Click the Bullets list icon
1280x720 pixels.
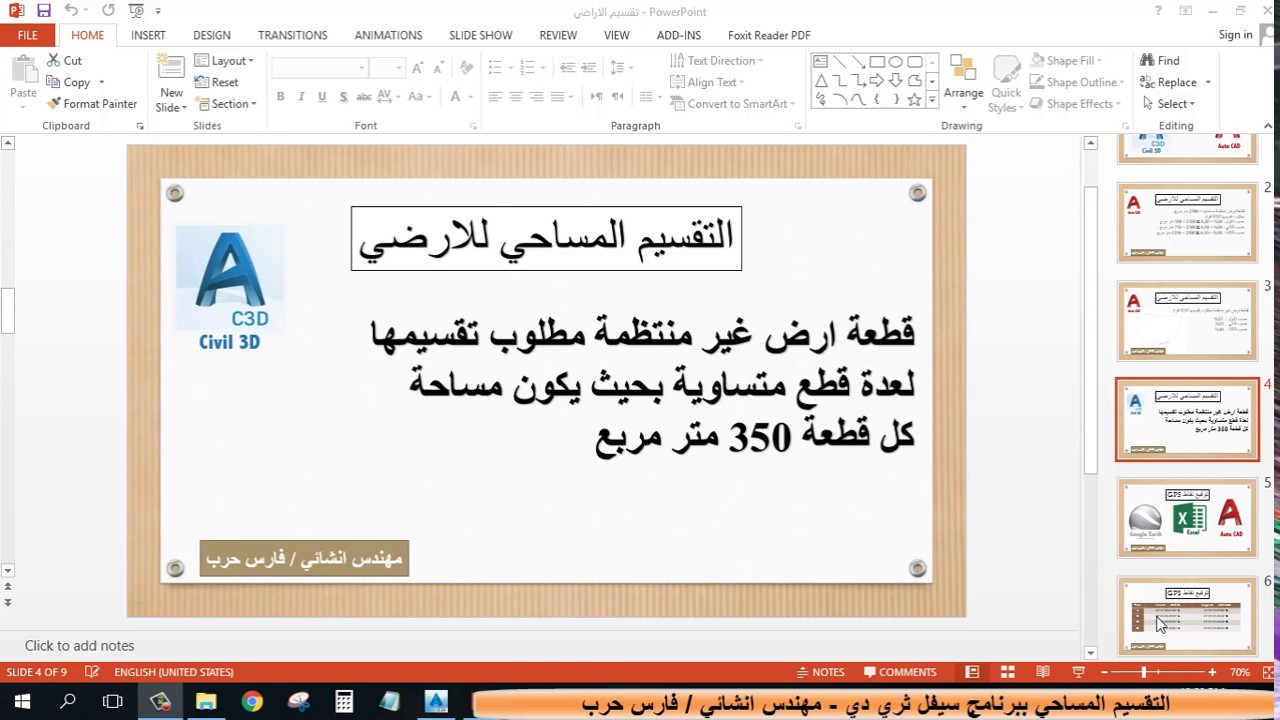(x=496, y=68)
